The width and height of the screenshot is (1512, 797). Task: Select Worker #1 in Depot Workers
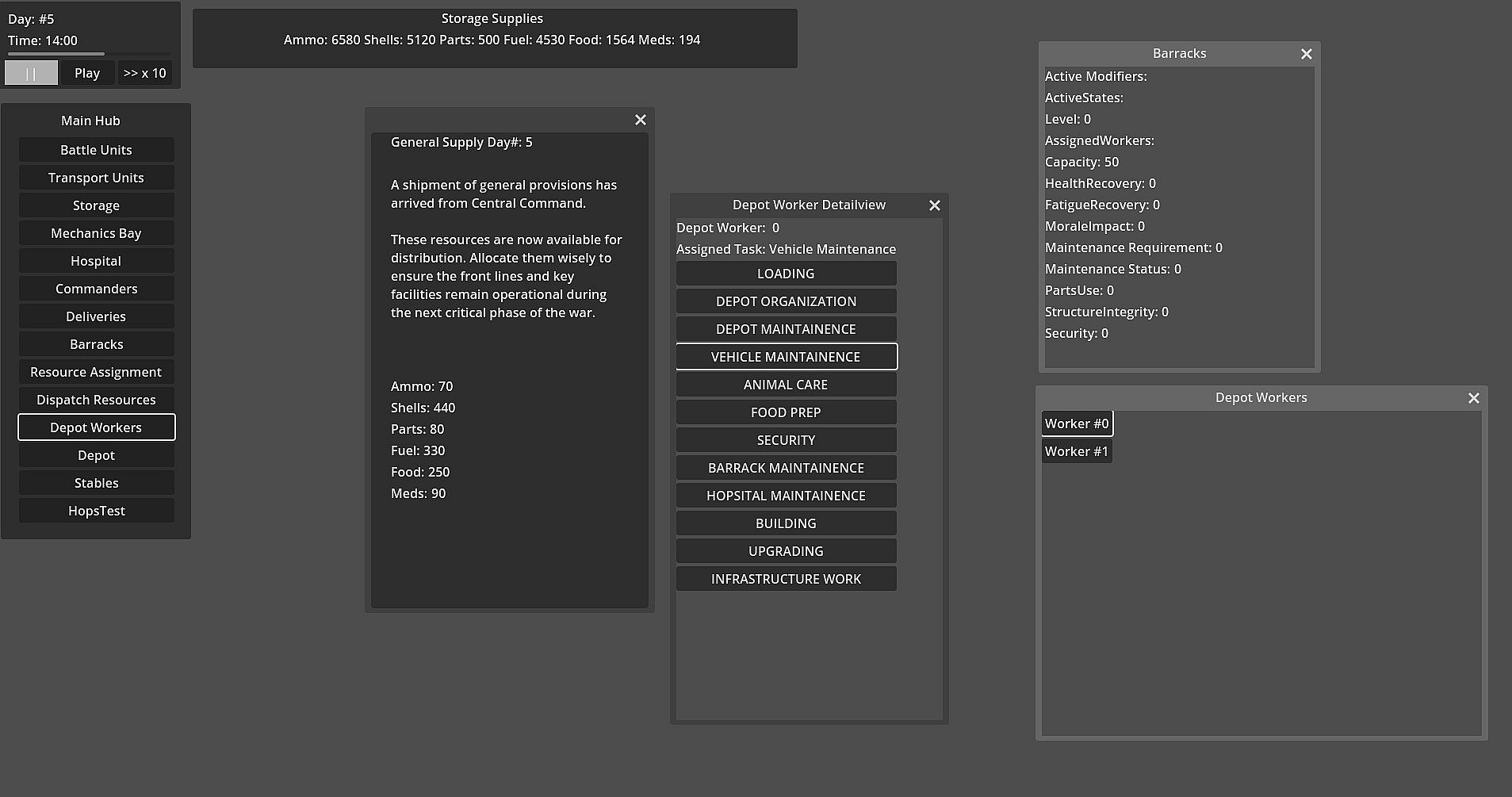(x=1077, y=451)
